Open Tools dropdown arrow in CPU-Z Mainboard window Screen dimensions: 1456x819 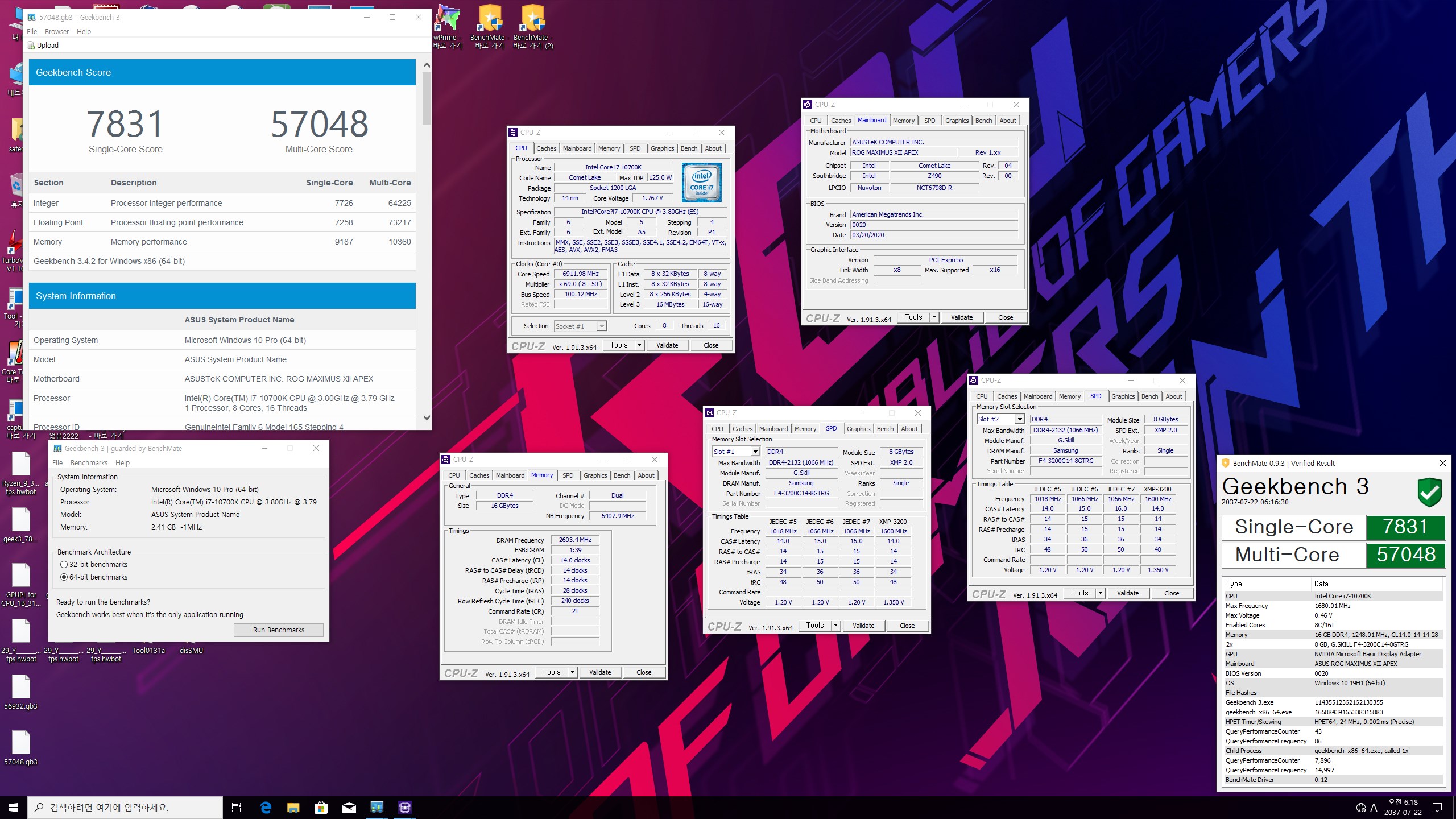(x=934, y=317)
